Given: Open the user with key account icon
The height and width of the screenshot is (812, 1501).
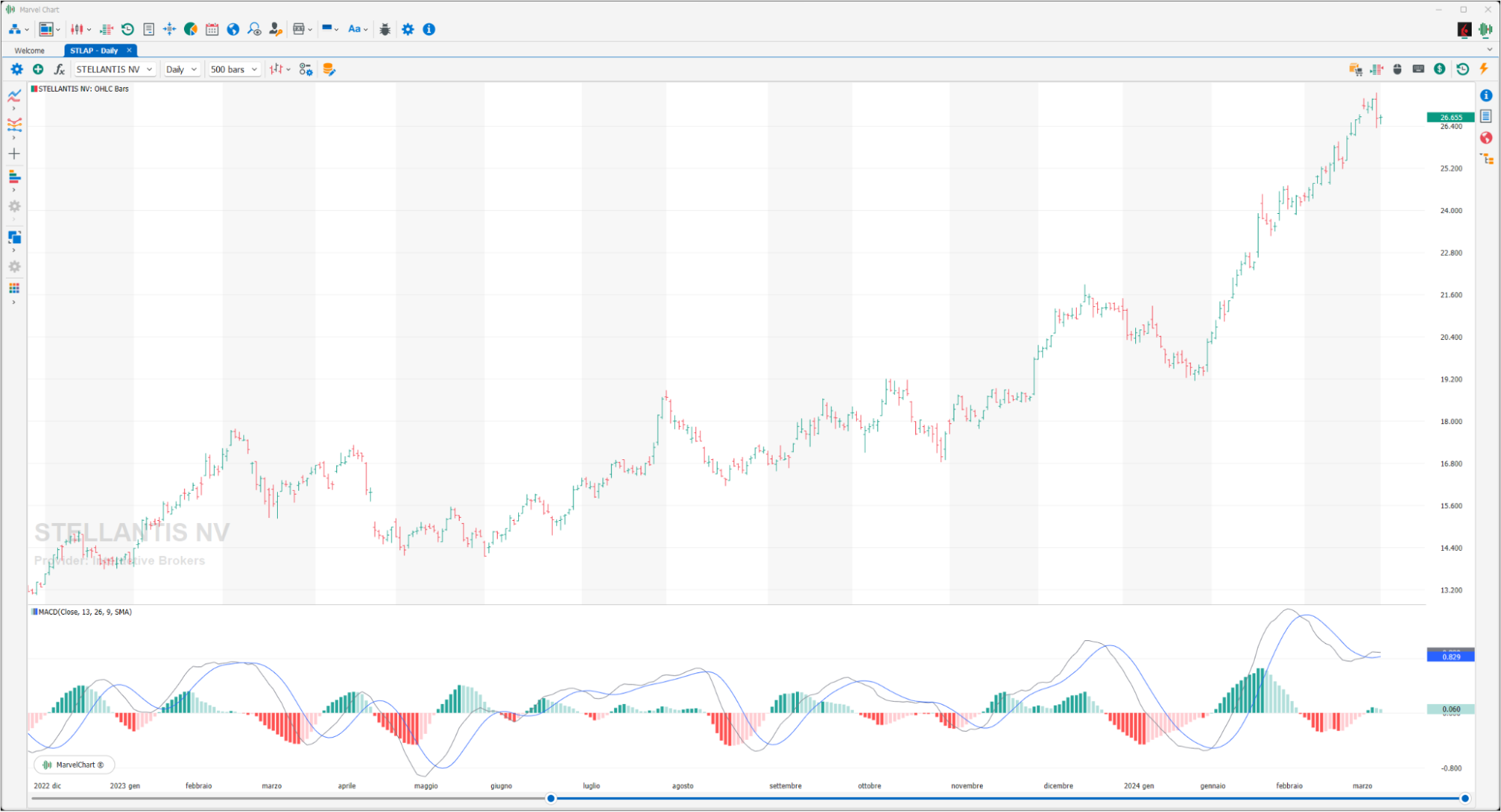Looking at the screenshot, I should click(276, 29).
